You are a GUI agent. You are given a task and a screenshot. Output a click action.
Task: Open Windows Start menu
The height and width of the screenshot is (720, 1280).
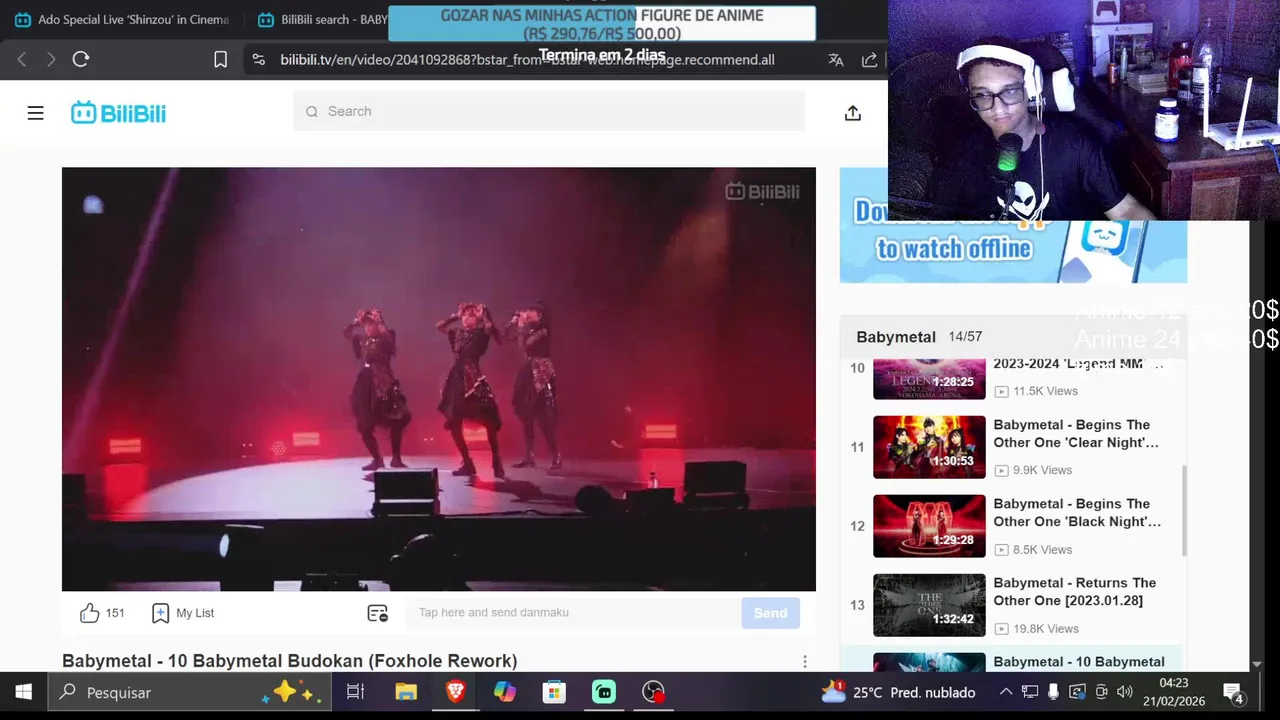pyautogui.click(x=23, y=692)
